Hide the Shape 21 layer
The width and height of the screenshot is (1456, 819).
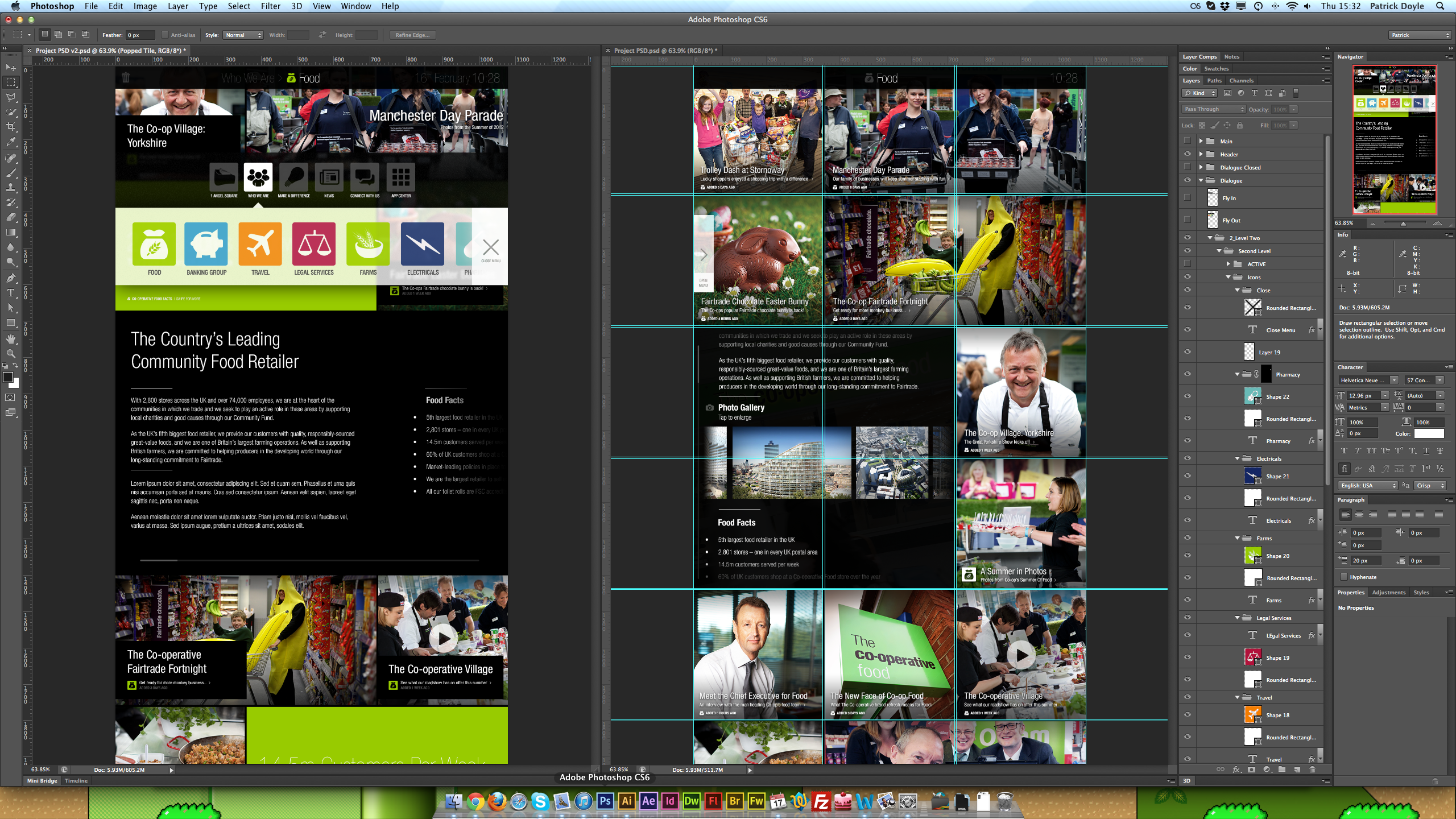tap(1188, 476)
